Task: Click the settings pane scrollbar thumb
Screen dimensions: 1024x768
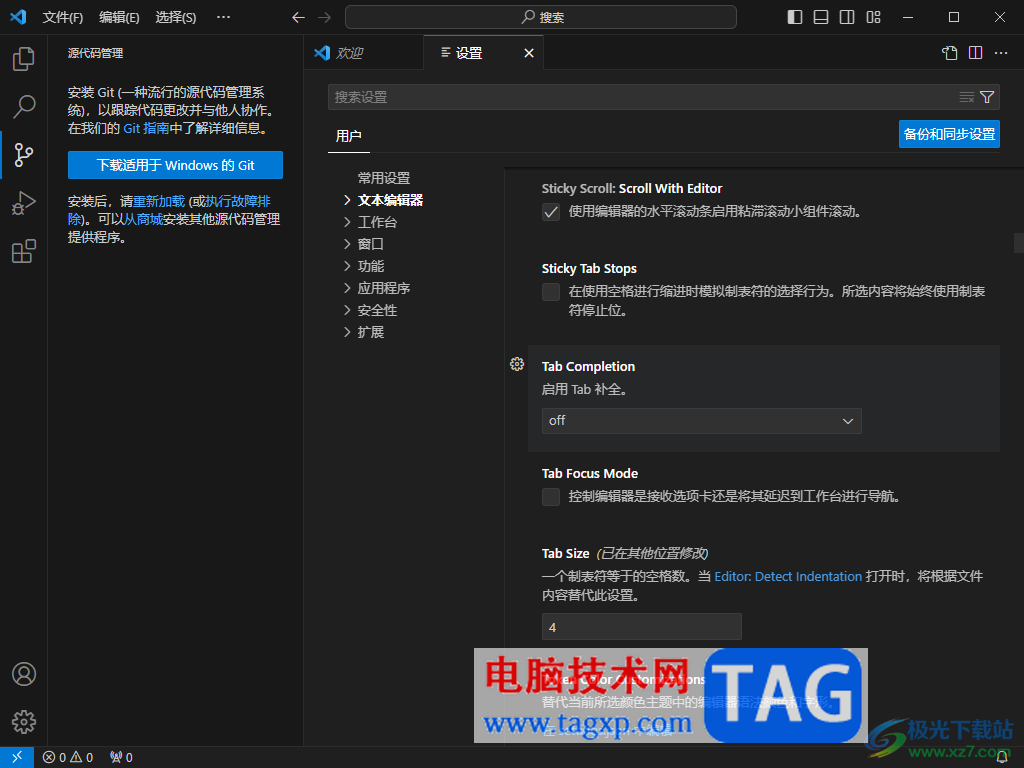Action: click(1018, 243)
